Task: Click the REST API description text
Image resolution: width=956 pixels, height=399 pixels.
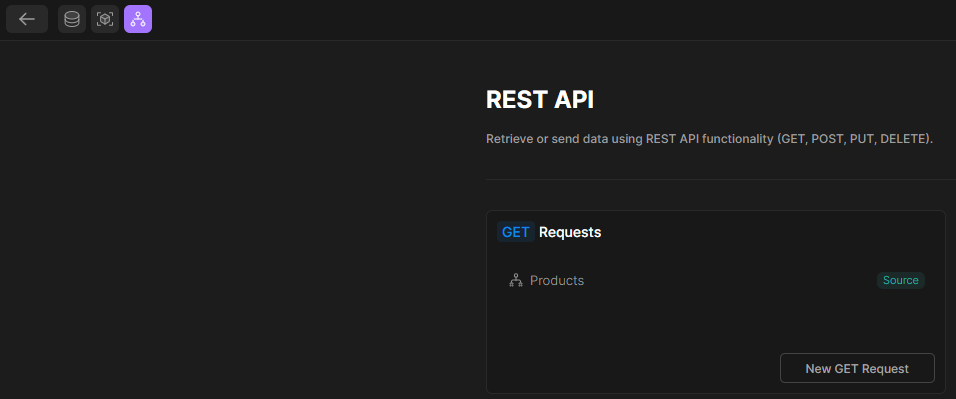Action: [709, 139]
